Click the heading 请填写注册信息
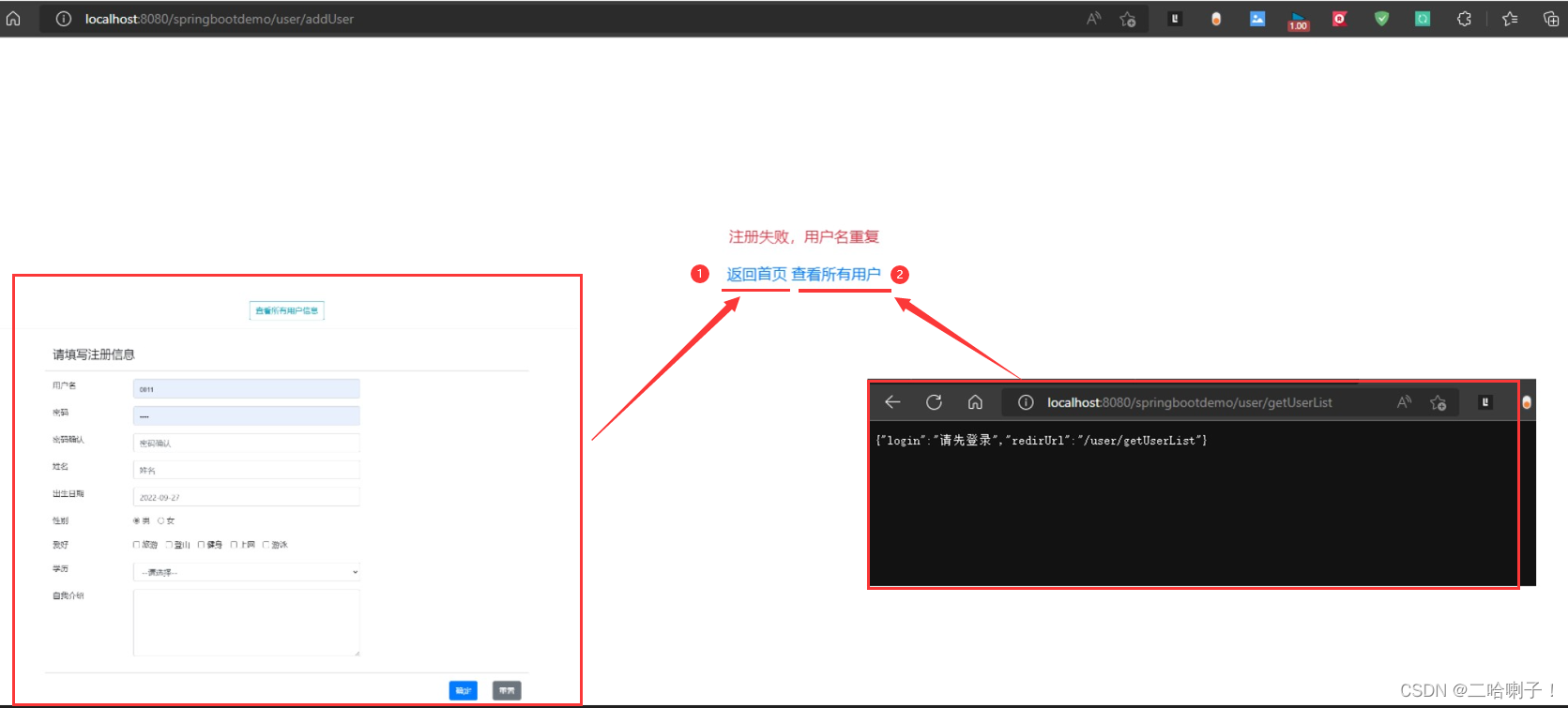1568x708 pixels. point(94,354)
